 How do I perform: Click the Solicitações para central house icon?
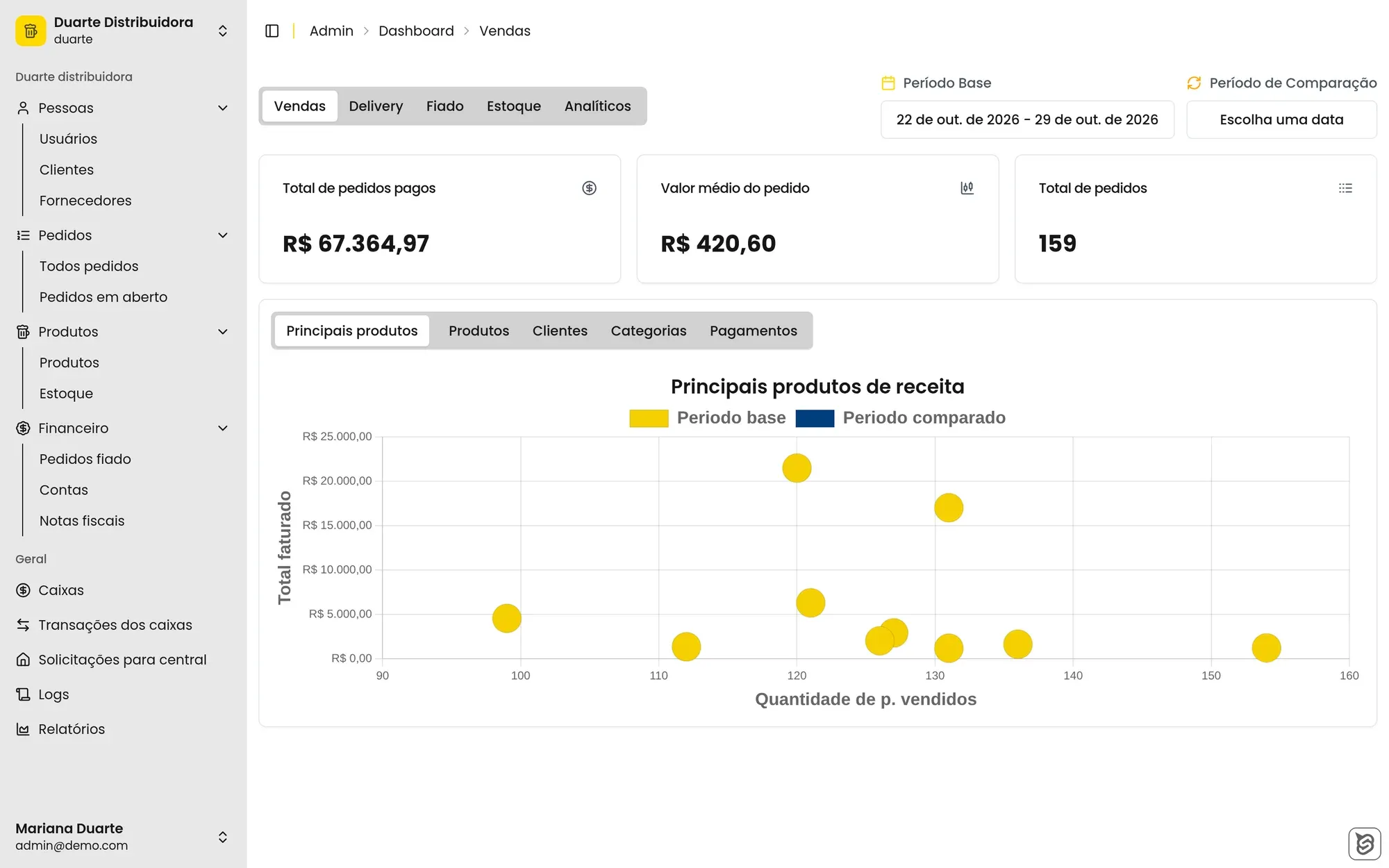tap(23, 660)
